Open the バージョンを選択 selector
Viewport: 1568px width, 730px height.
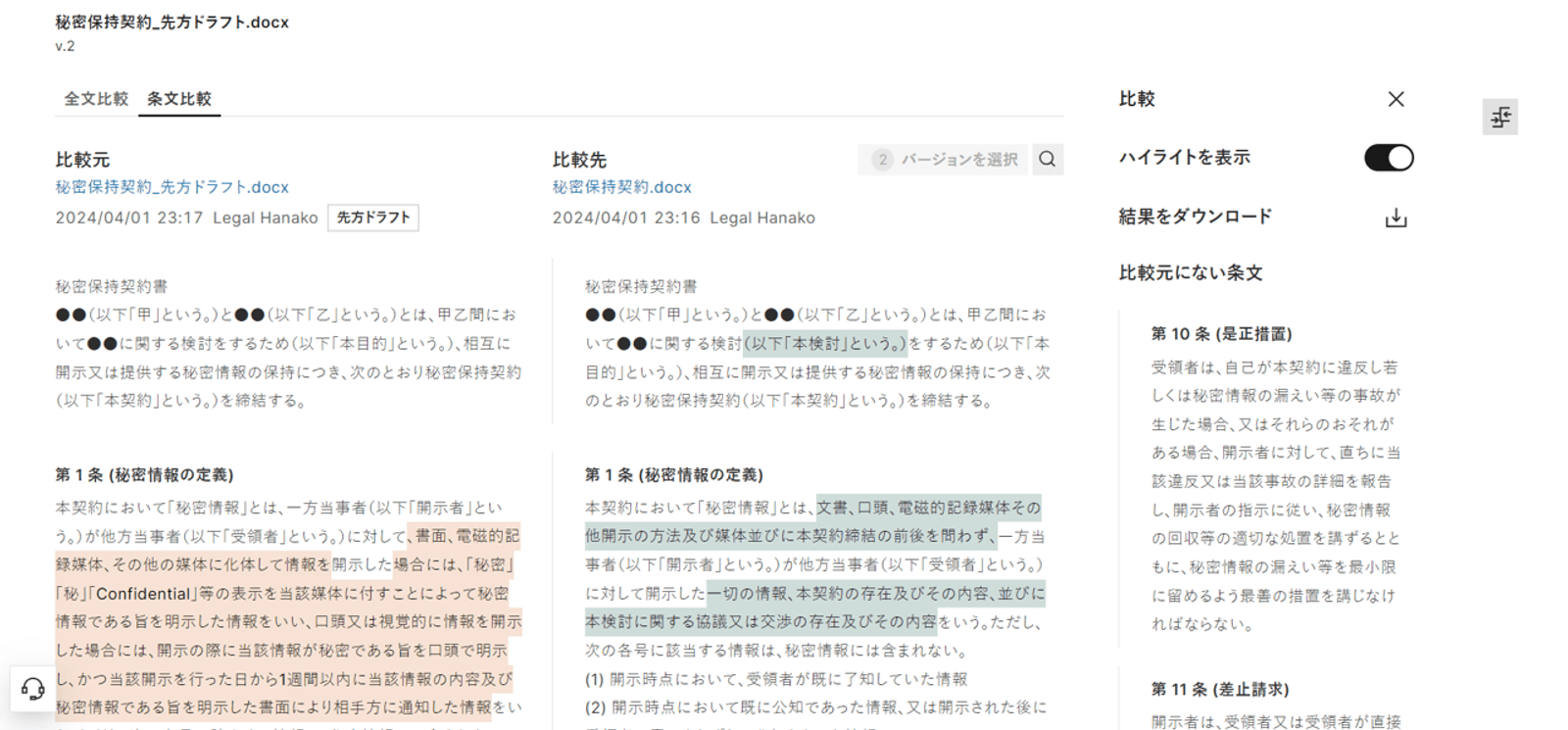(x=944, y=160)
